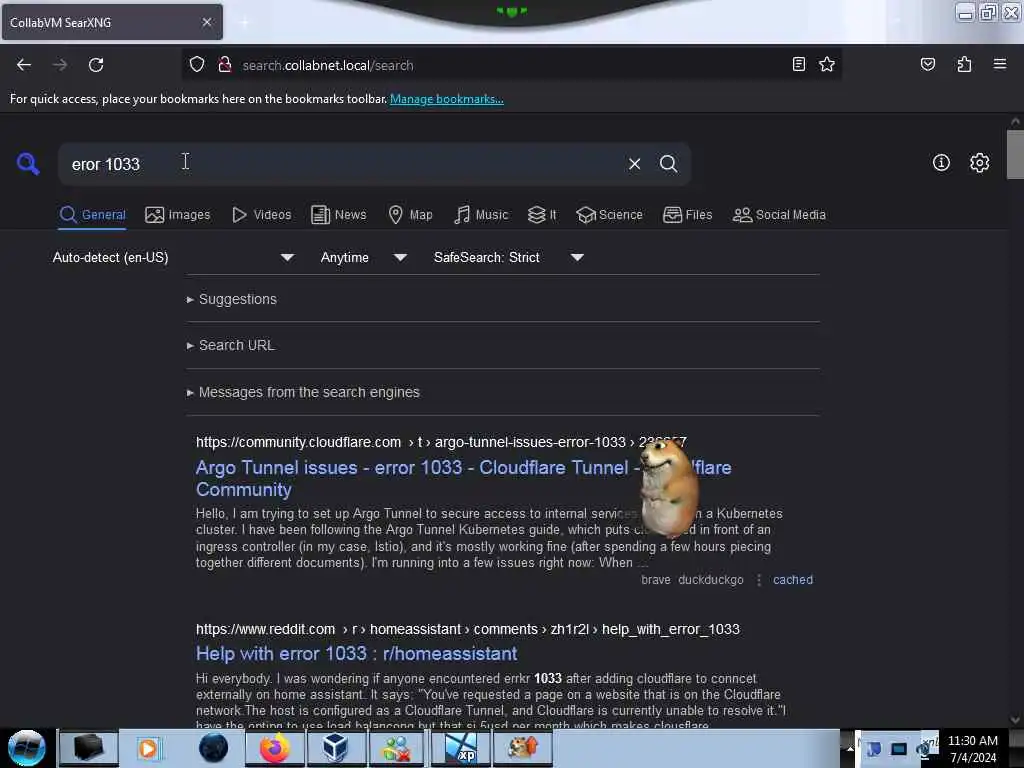Screen dimensions: 1024x768
Task: Switch to the IT search tab
Action: [542, 215]
